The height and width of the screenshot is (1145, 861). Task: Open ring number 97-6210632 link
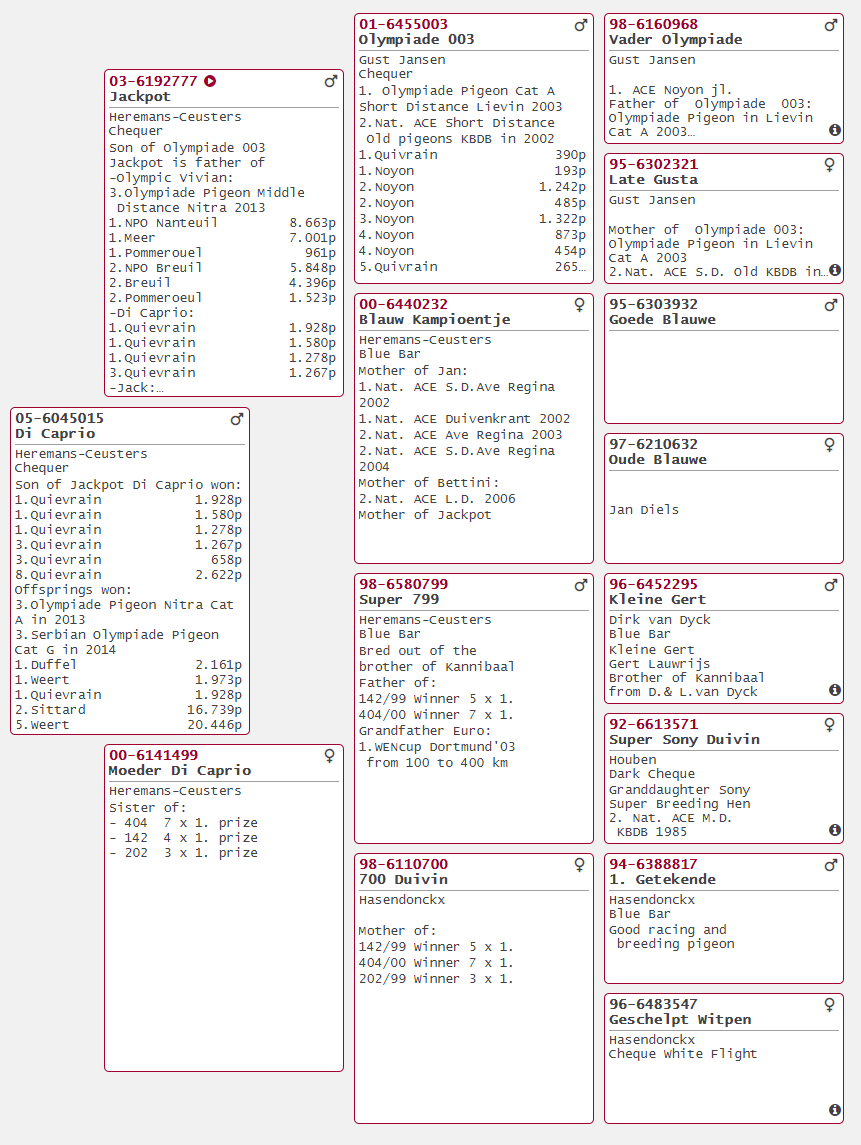(654, 444)
